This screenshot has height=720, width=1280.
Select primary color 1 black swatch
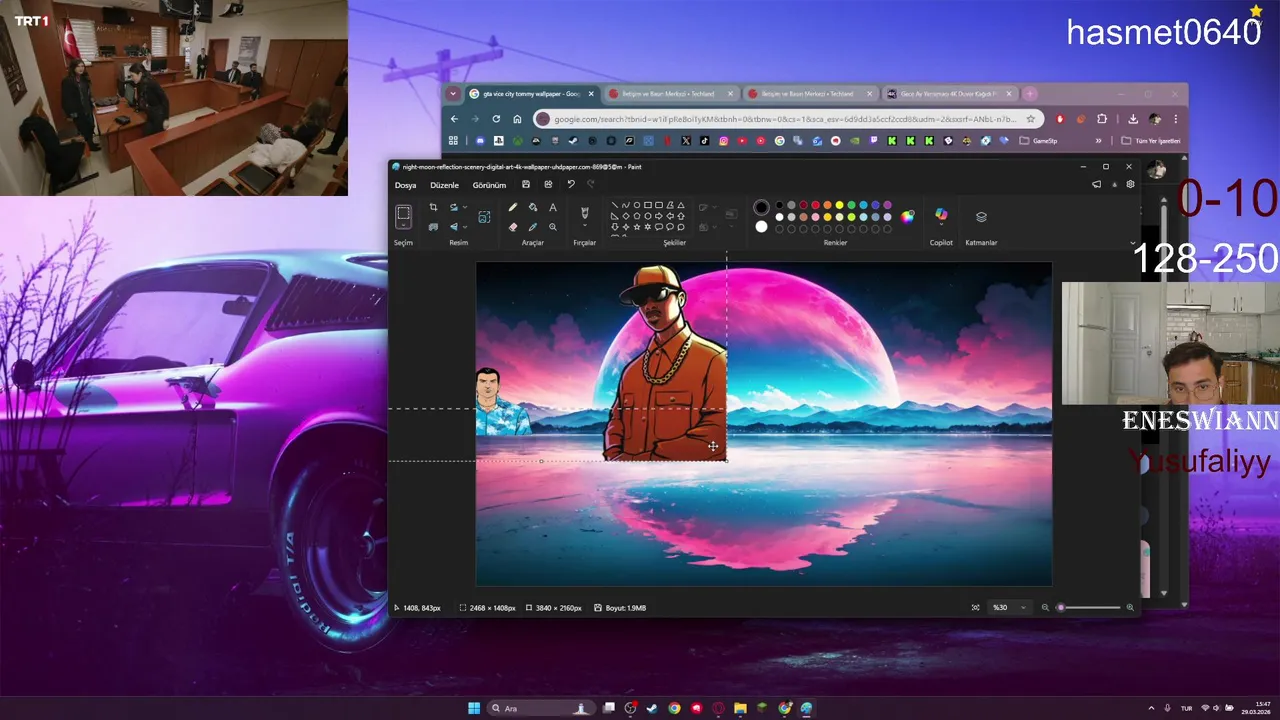[x=762, y=207]
